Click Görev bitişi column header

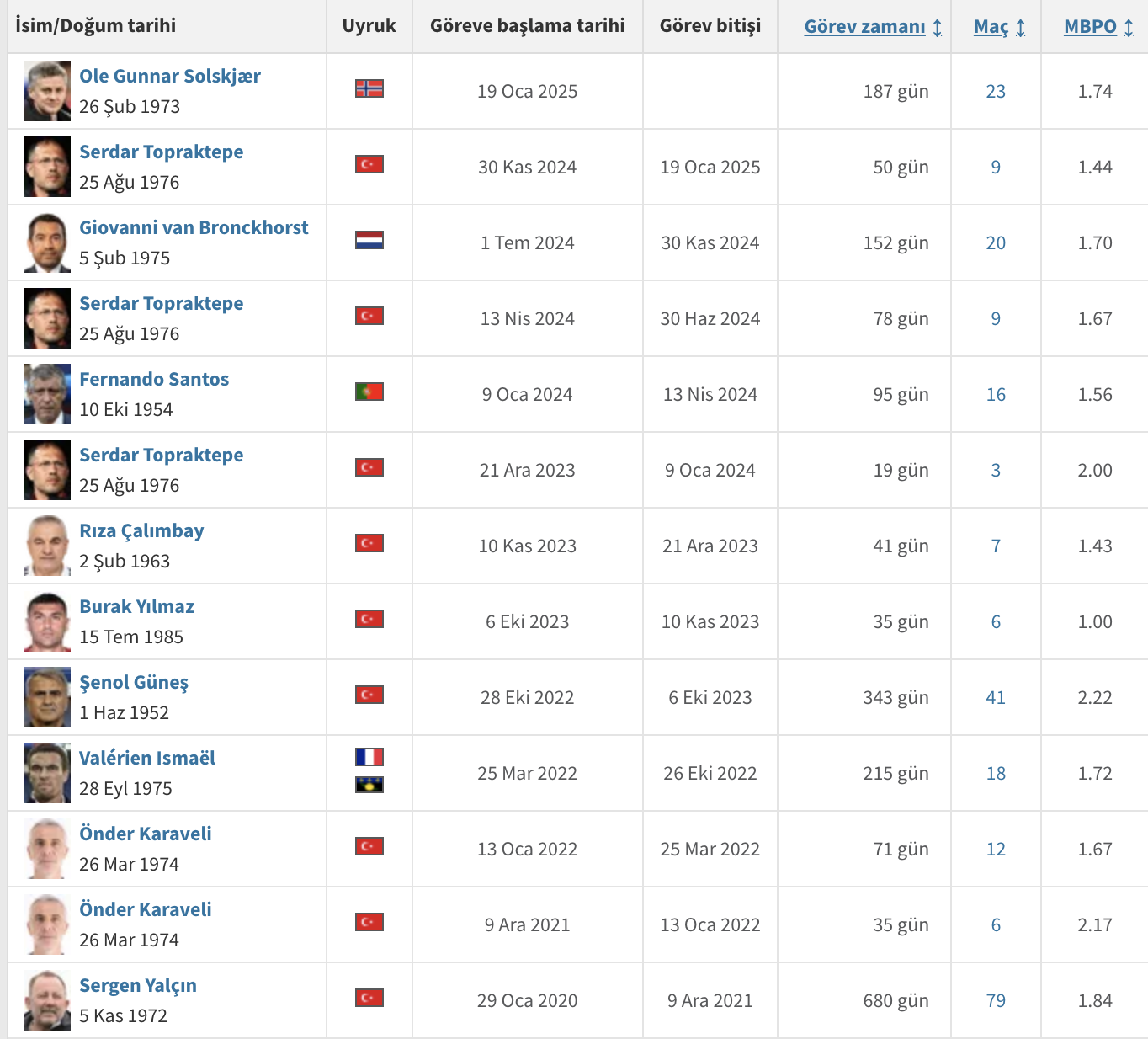coord(710,25)
